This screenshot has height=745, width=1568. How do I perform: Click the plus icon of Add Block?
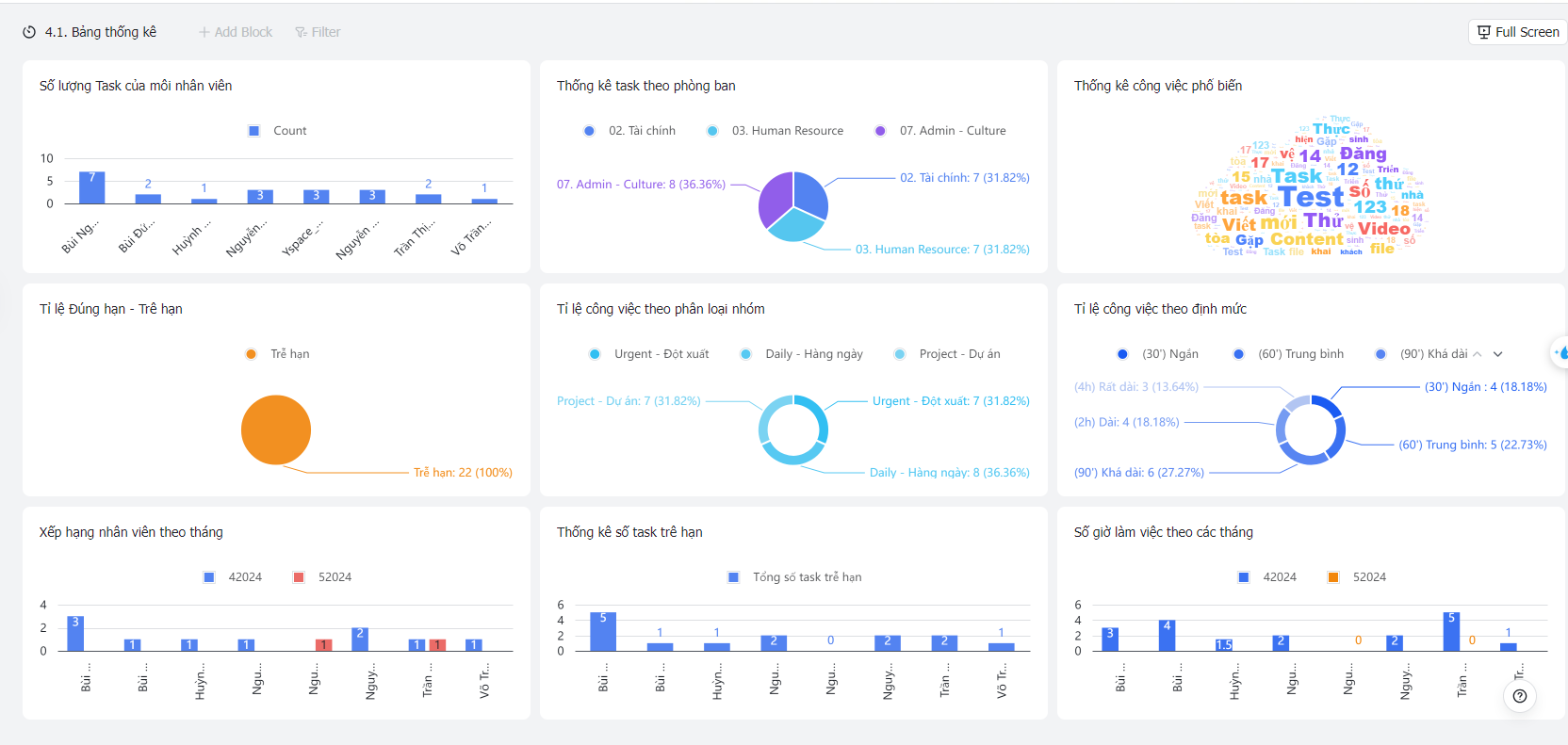(204, 32)
